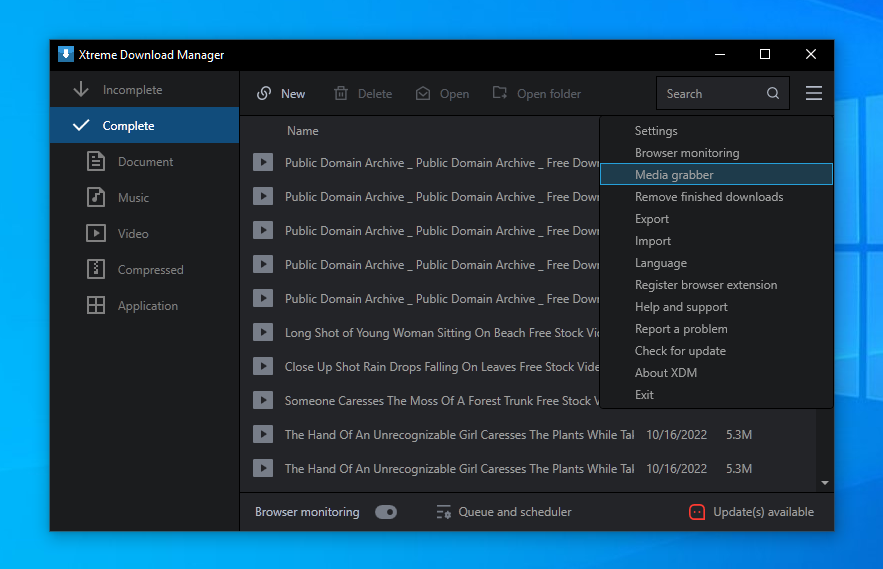This screenshot has height=569, width=883.
Task: Click the Video category icon
Action: [x=96, y=233]
